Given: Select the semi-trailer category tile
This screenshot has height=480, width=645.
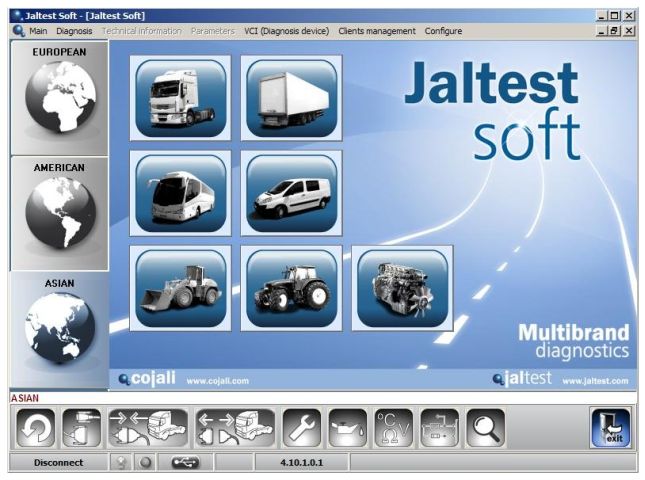Looking at the screenshot, I should click(x=292, y=98).
